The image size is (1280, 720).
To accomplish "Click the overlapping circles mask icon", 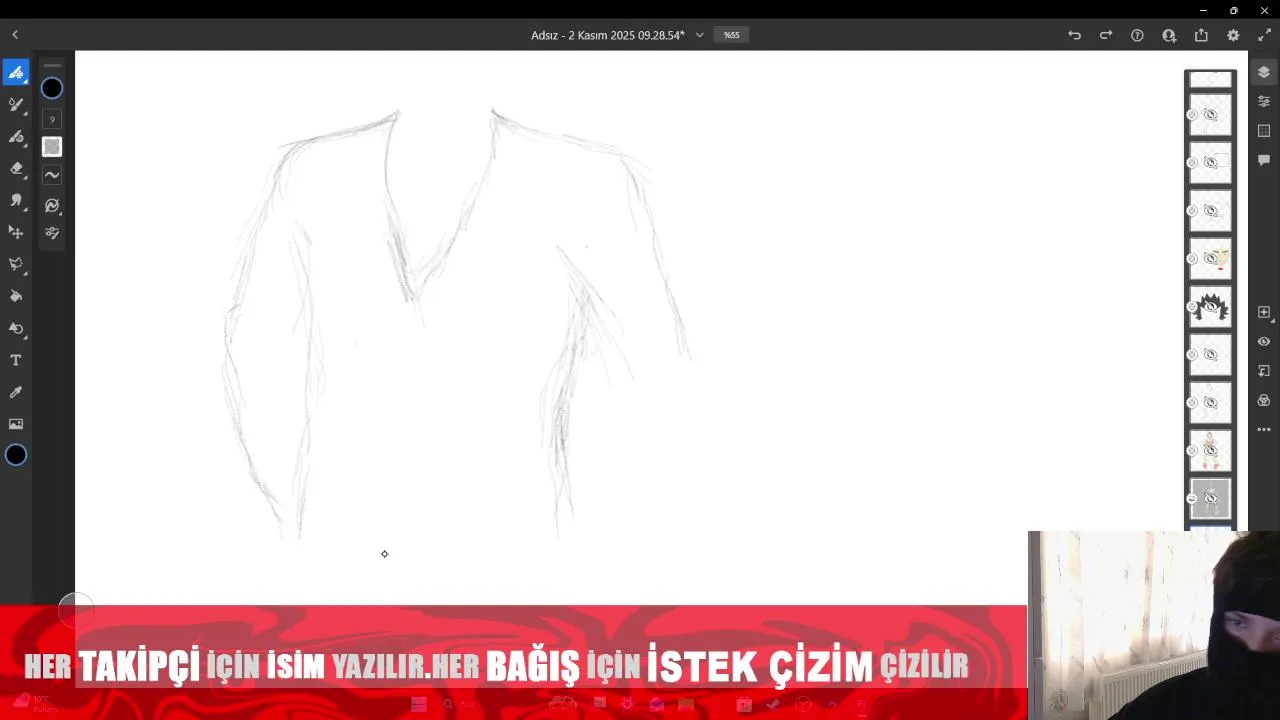I will pyautogui.click(x=1264, y=400).
